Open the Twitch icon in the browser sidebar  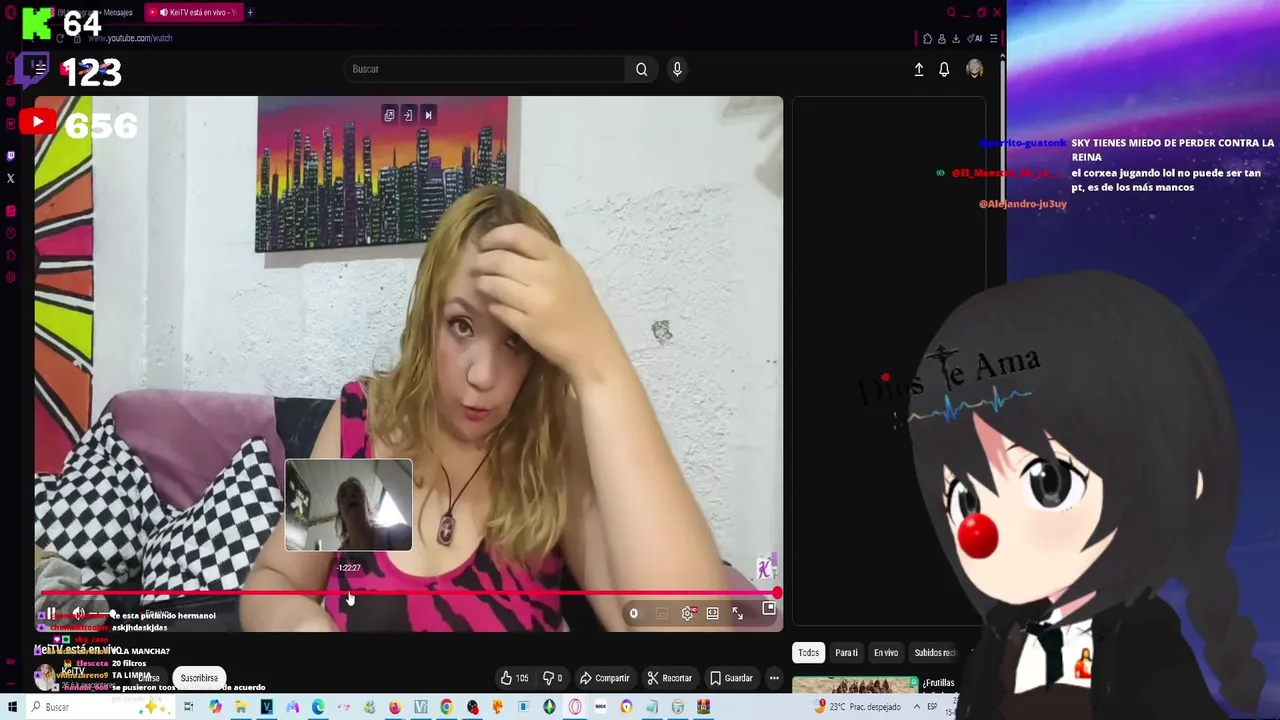pos(11,156)
